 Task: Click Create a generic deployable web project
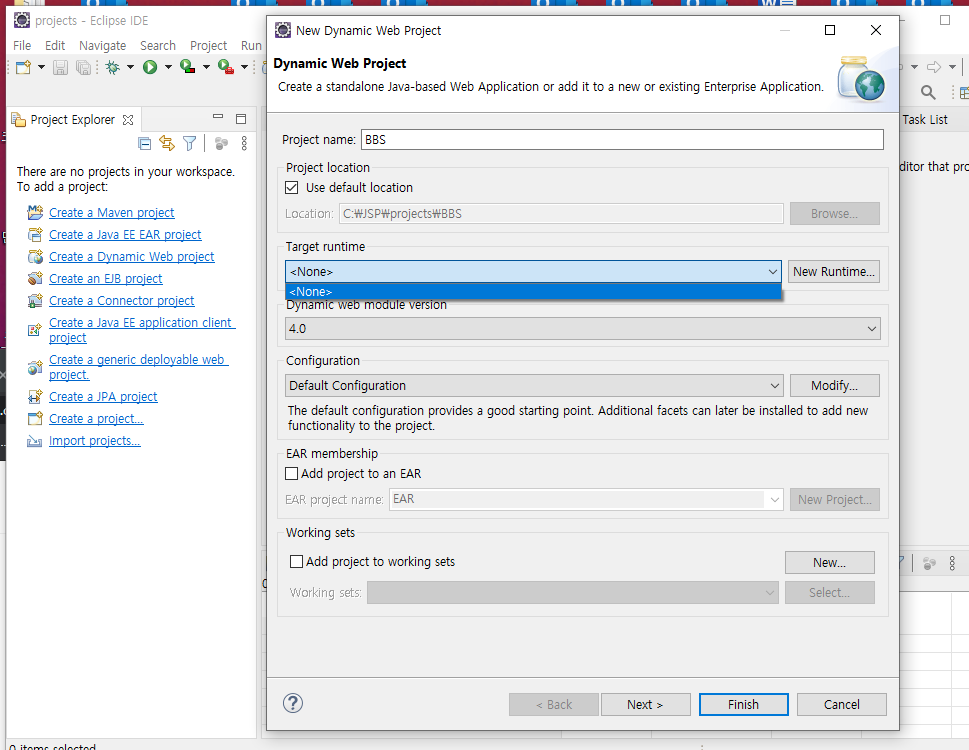[138, 367]
